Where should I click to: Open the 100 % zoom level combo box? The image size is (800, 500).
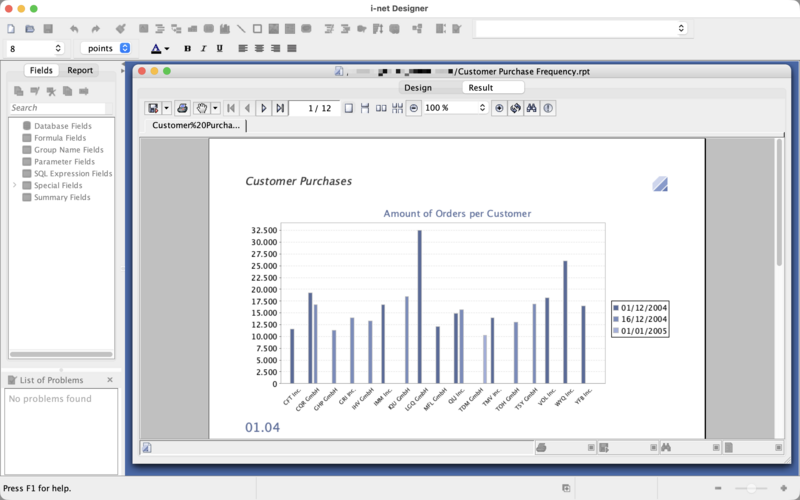tap(455, 108)
